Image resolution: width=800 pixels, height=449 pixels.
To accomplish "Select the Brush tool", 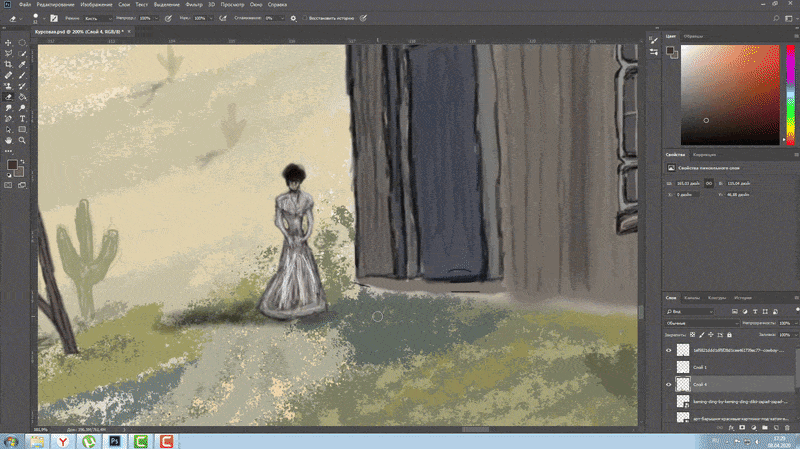I will tap(22, 76).
